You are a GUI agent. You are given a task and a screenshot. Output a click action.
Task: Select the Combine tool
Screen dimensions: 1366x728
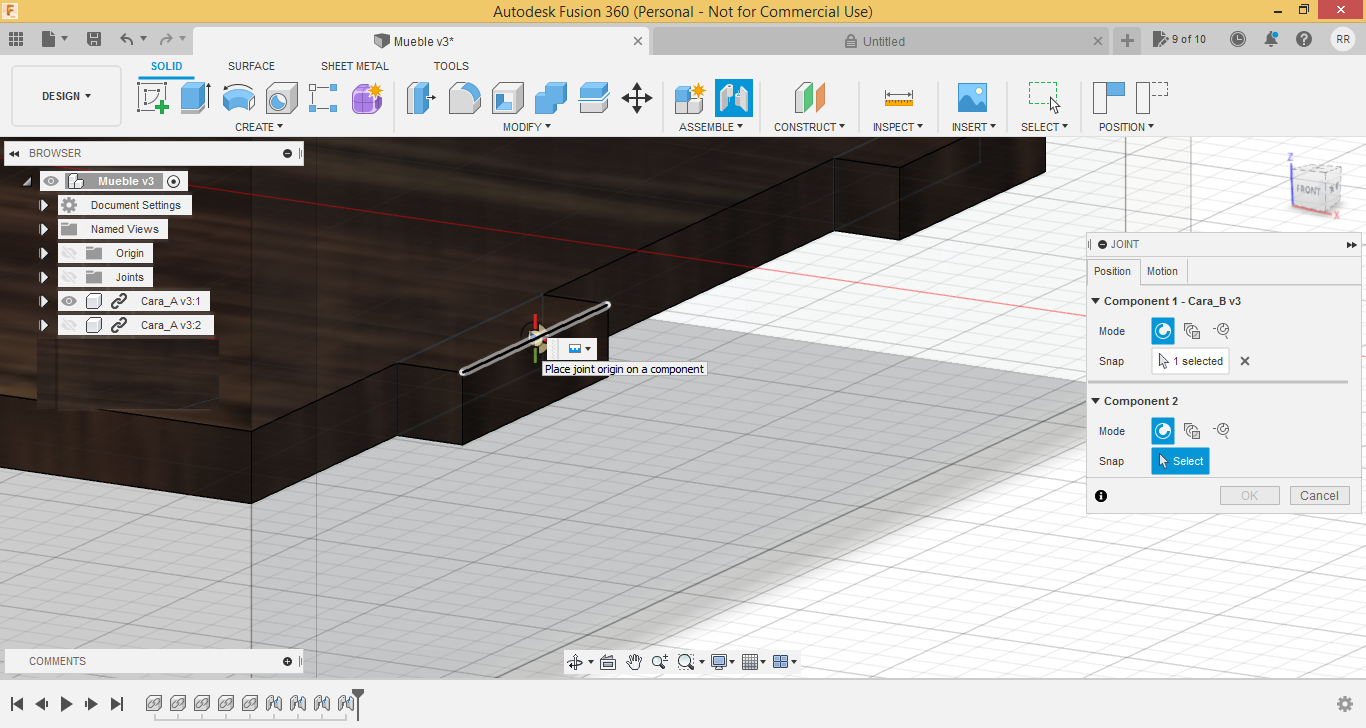(x=551, y=98)
